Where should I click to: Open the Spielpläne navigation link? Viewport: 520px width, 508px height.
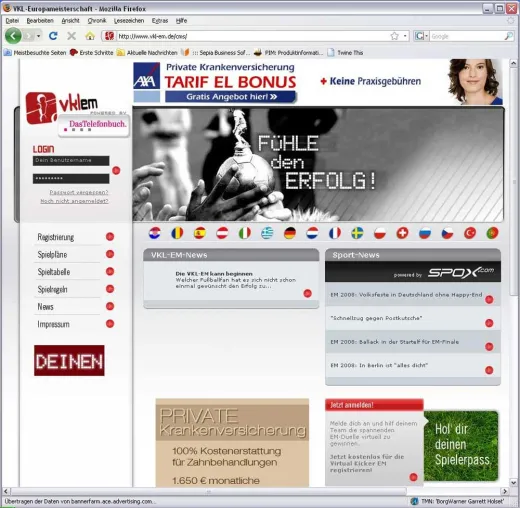coord(52,254)
